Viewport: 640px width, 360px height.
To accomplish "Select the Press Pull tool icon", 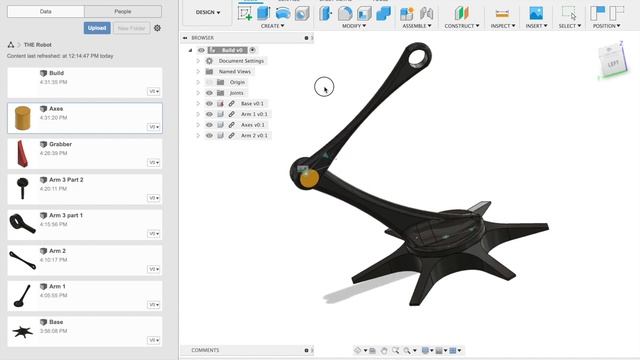I will [326, 13].
